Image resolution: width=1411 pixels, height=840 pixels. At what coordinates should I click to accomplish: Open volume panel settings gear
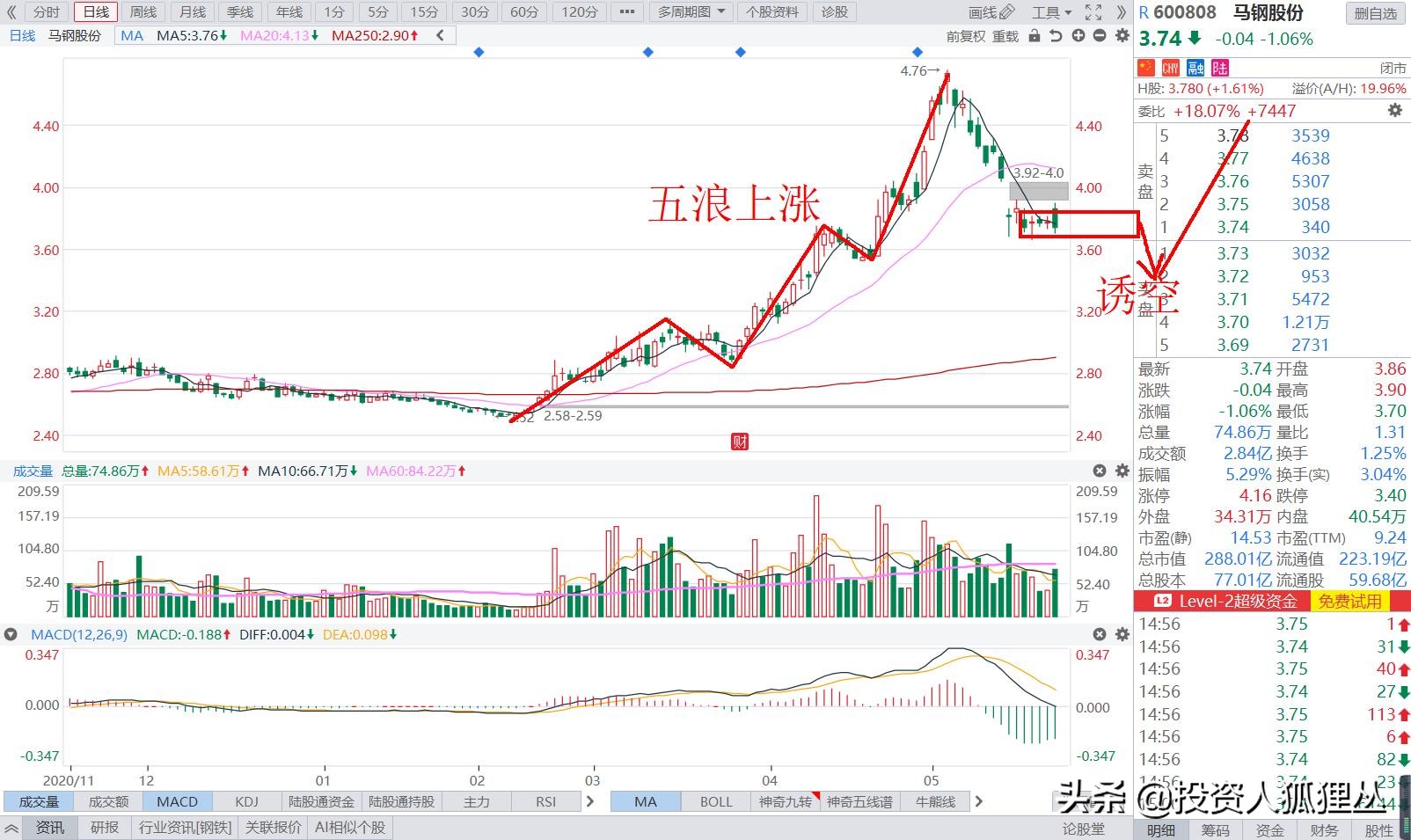pyautogui.click(x=1122, y=471)
